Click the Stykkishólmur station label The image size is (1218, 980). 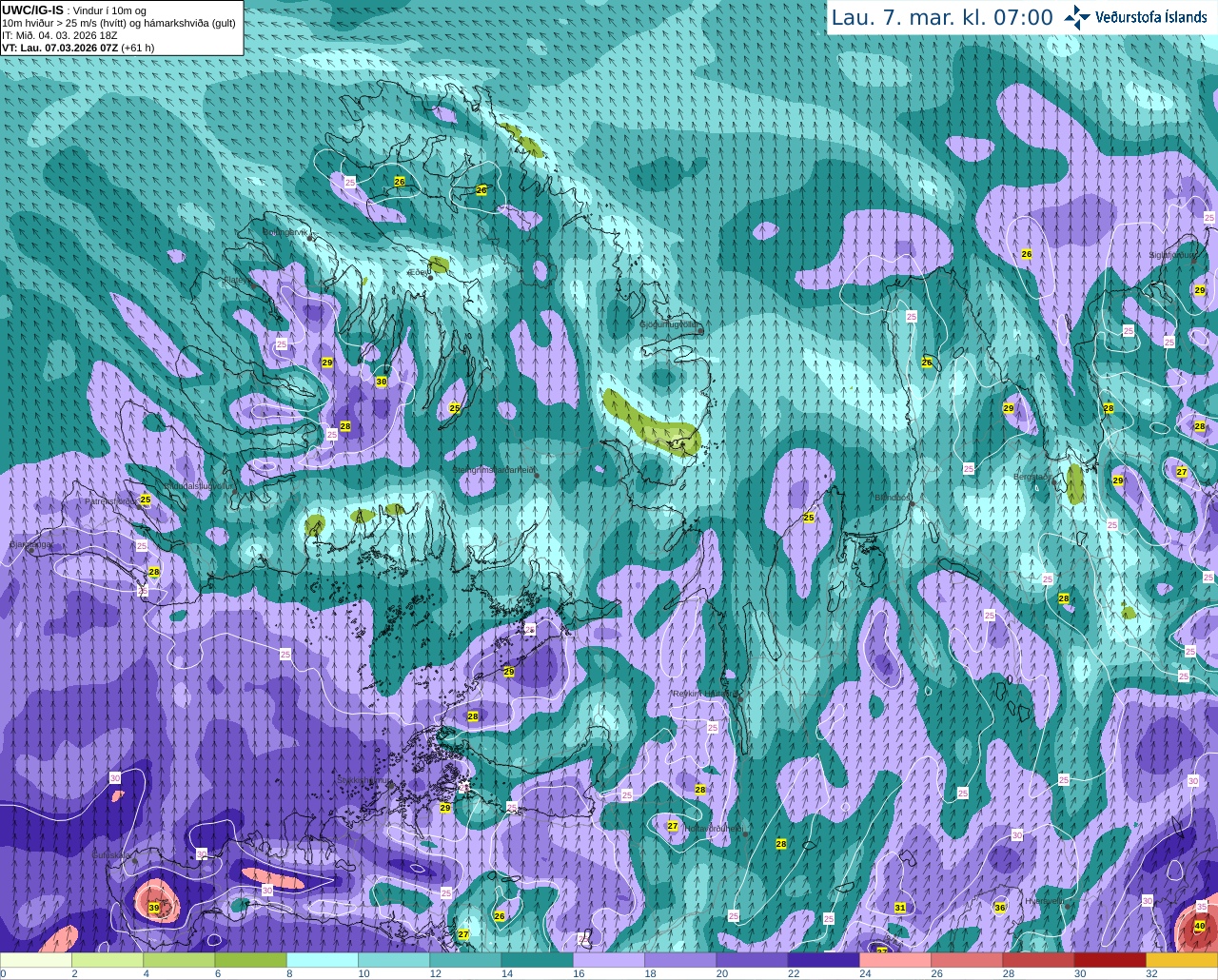click(x=364, y=780)
